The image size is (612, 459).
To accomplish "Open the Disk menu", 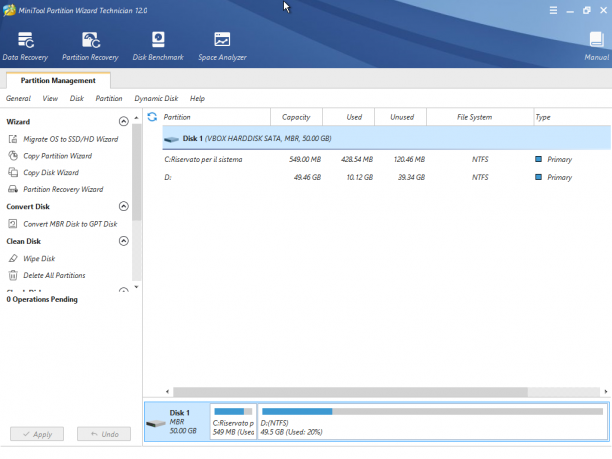I will point(77,98).
